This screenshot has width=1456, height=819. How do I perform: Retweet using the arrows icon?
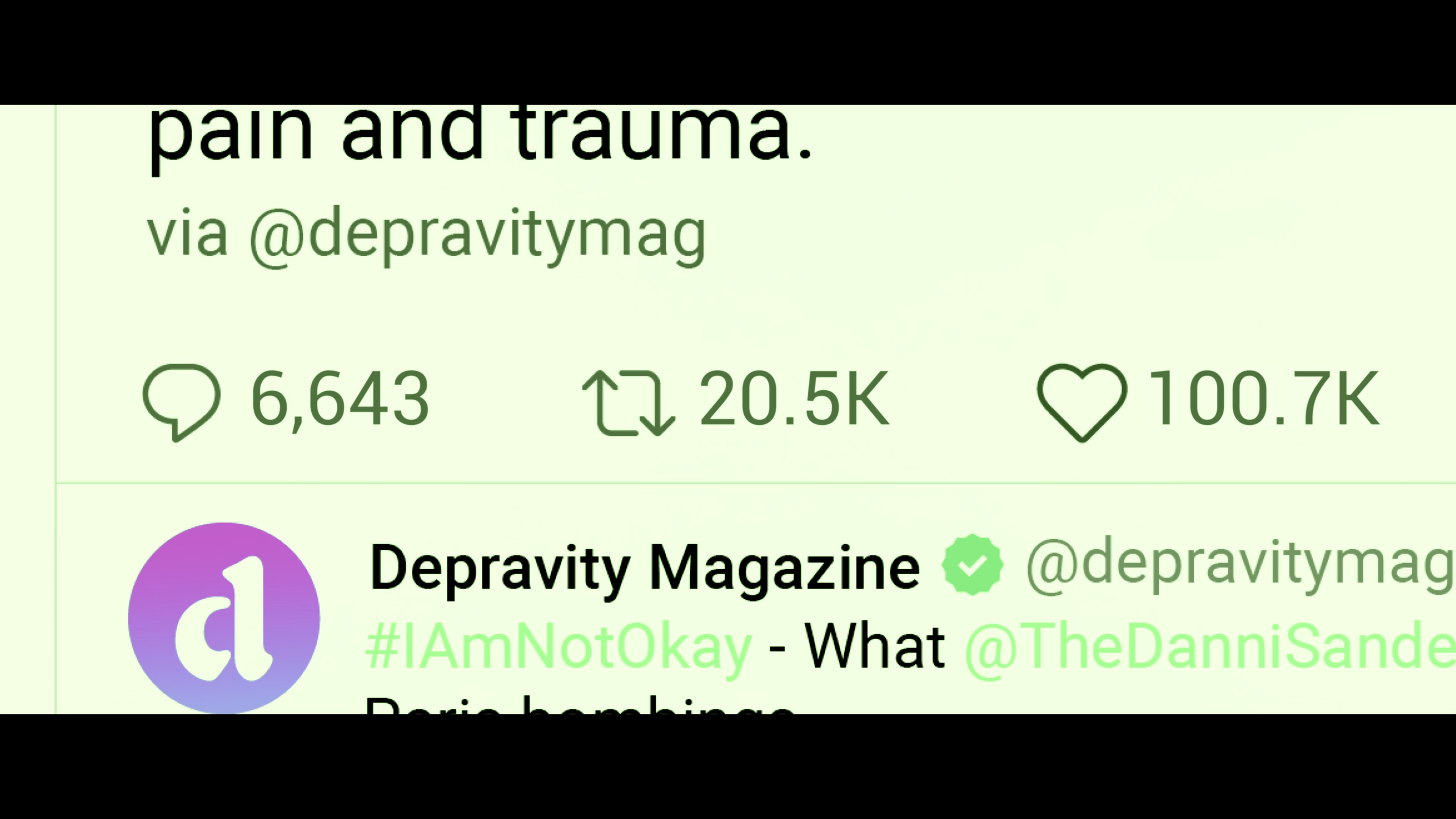(629, 403)
